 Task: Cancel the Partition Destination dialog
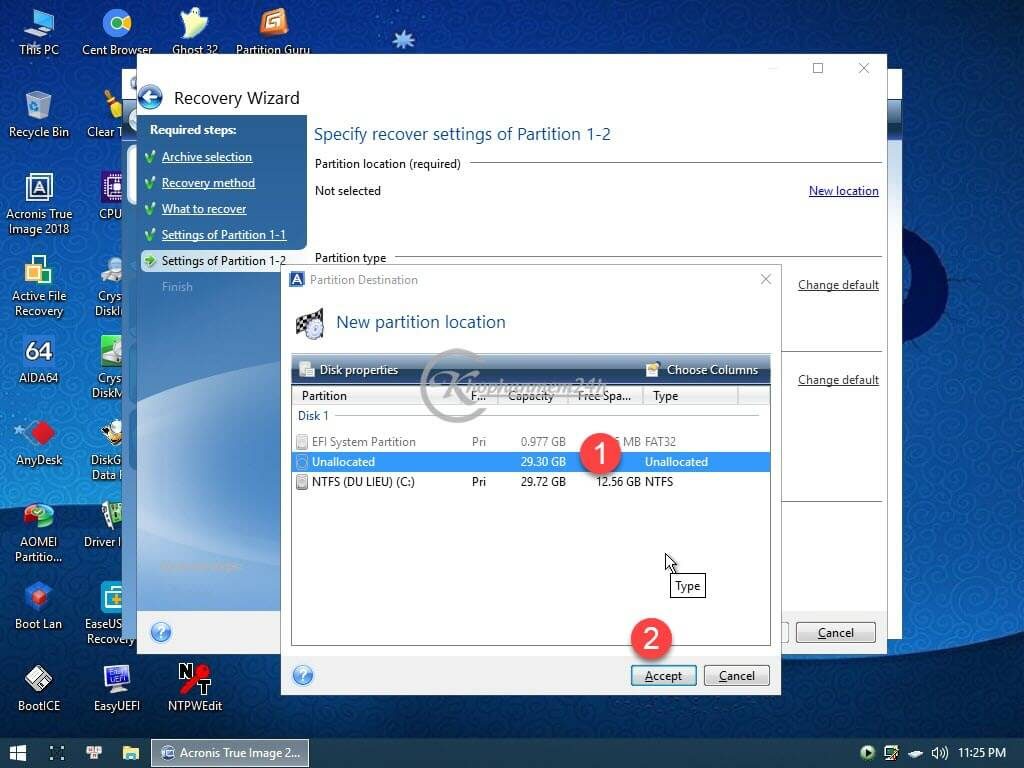[x=736, y=676]
